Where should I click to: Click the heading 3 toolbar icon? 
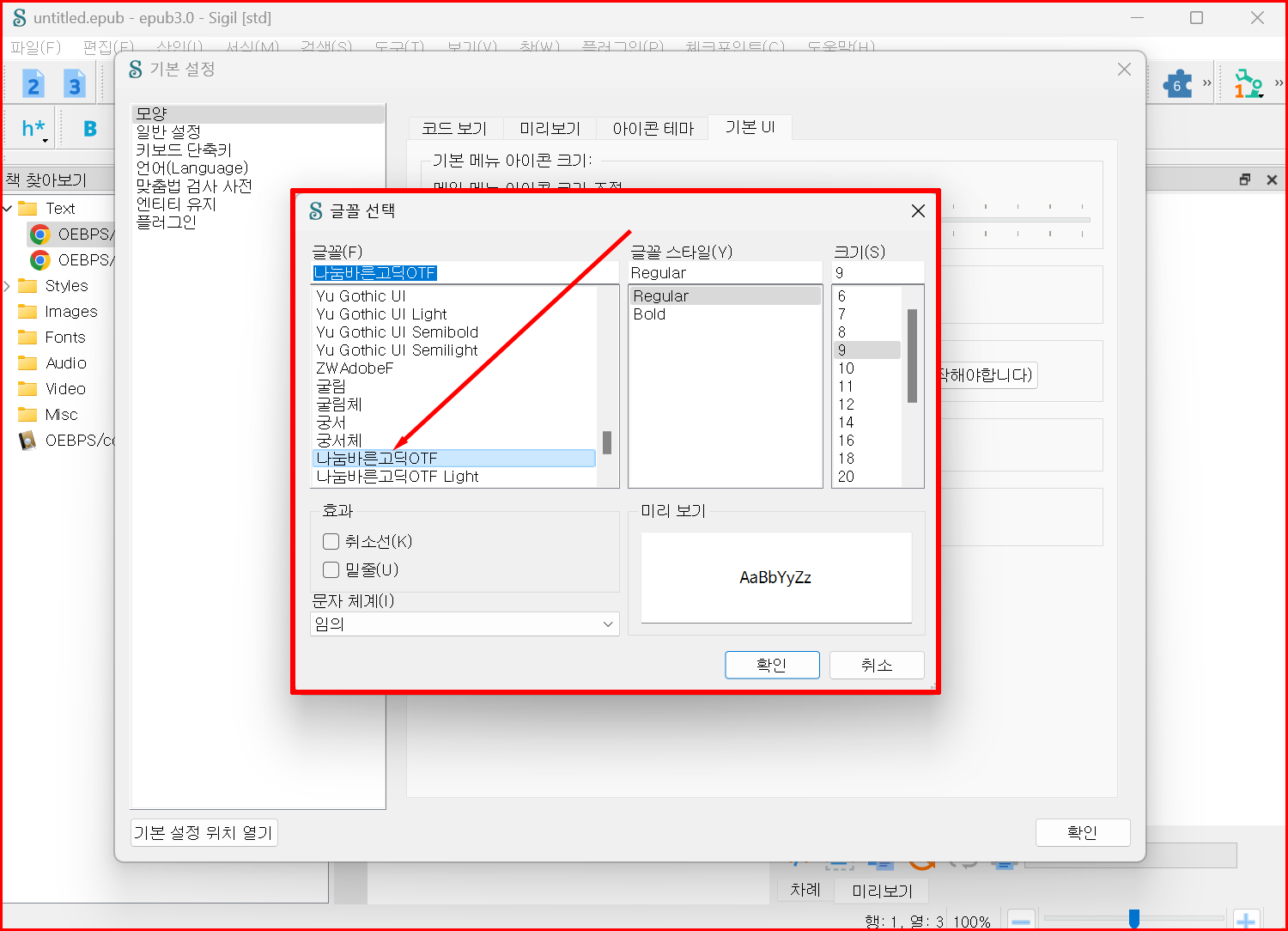(75, 84)
